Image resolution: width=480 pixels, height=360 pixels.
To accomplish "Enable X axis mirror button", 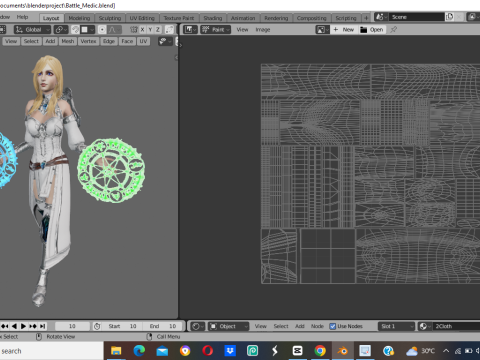I will pyautogui.click(x=142, y=30).
